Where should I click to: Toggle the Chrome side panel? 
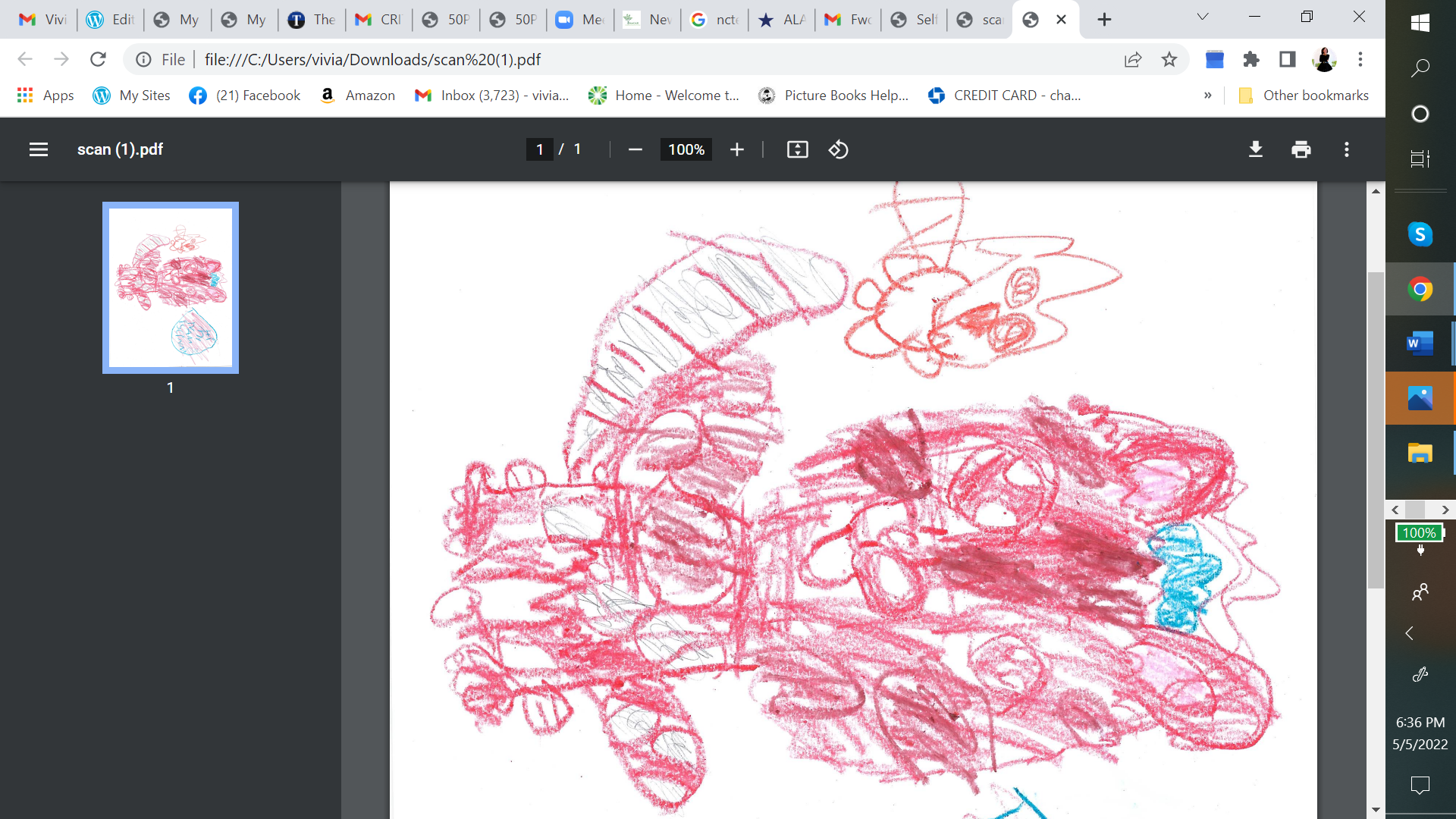click(1288, 59)
